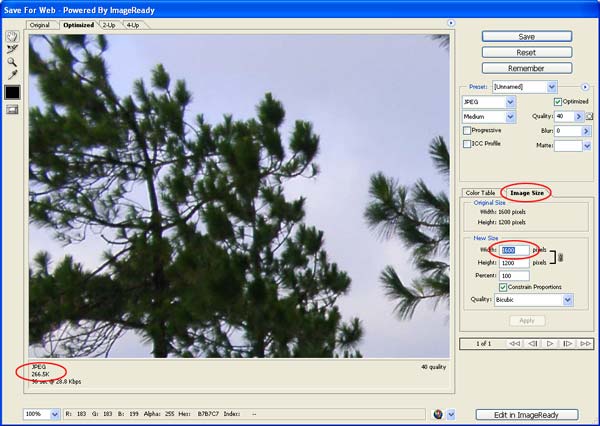This screenshot has height=426, width=600.
Task: Switch to the Color Table tab
Action: (x=480, y=192)
